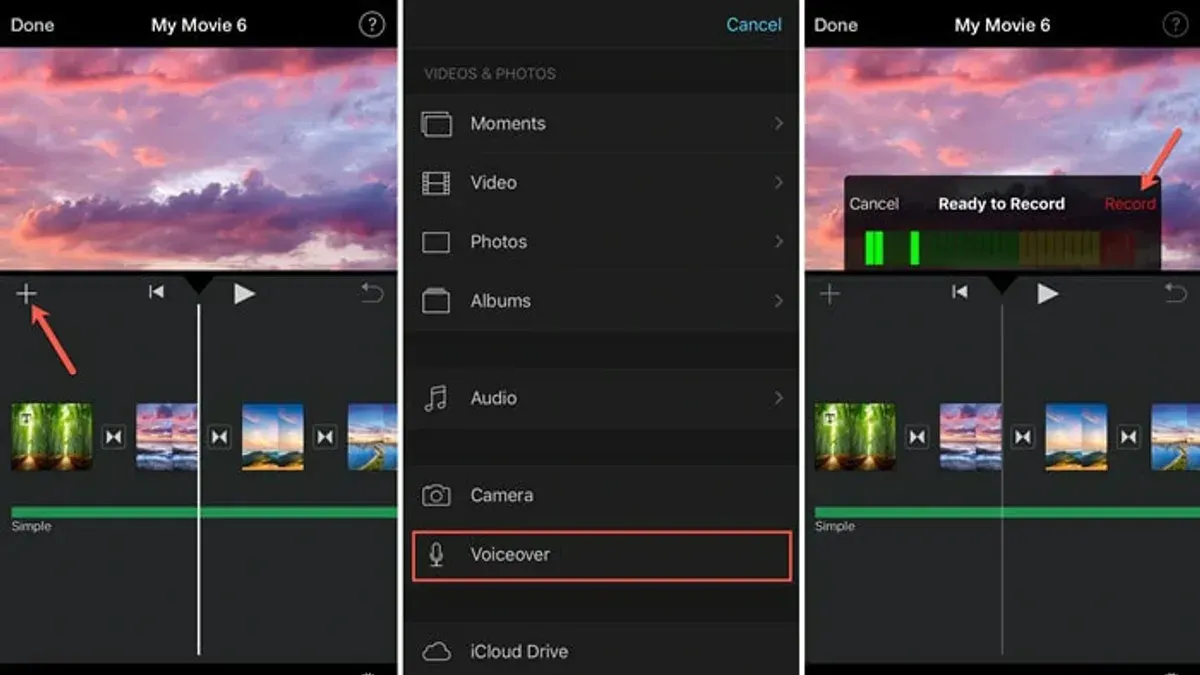Open the Audio category
Image resolution: width=1200 pixels, height=675 pixels.
(x=600, y=398)
